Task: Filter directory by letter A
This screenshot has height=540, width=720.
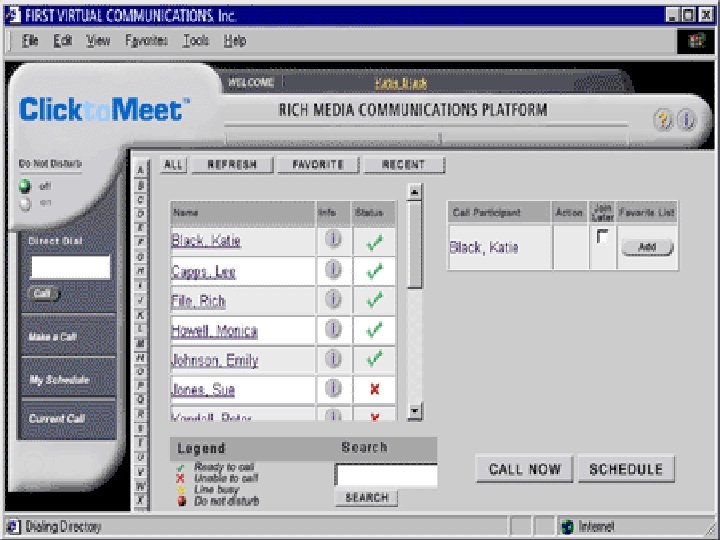Action: [x=141, y=170]
